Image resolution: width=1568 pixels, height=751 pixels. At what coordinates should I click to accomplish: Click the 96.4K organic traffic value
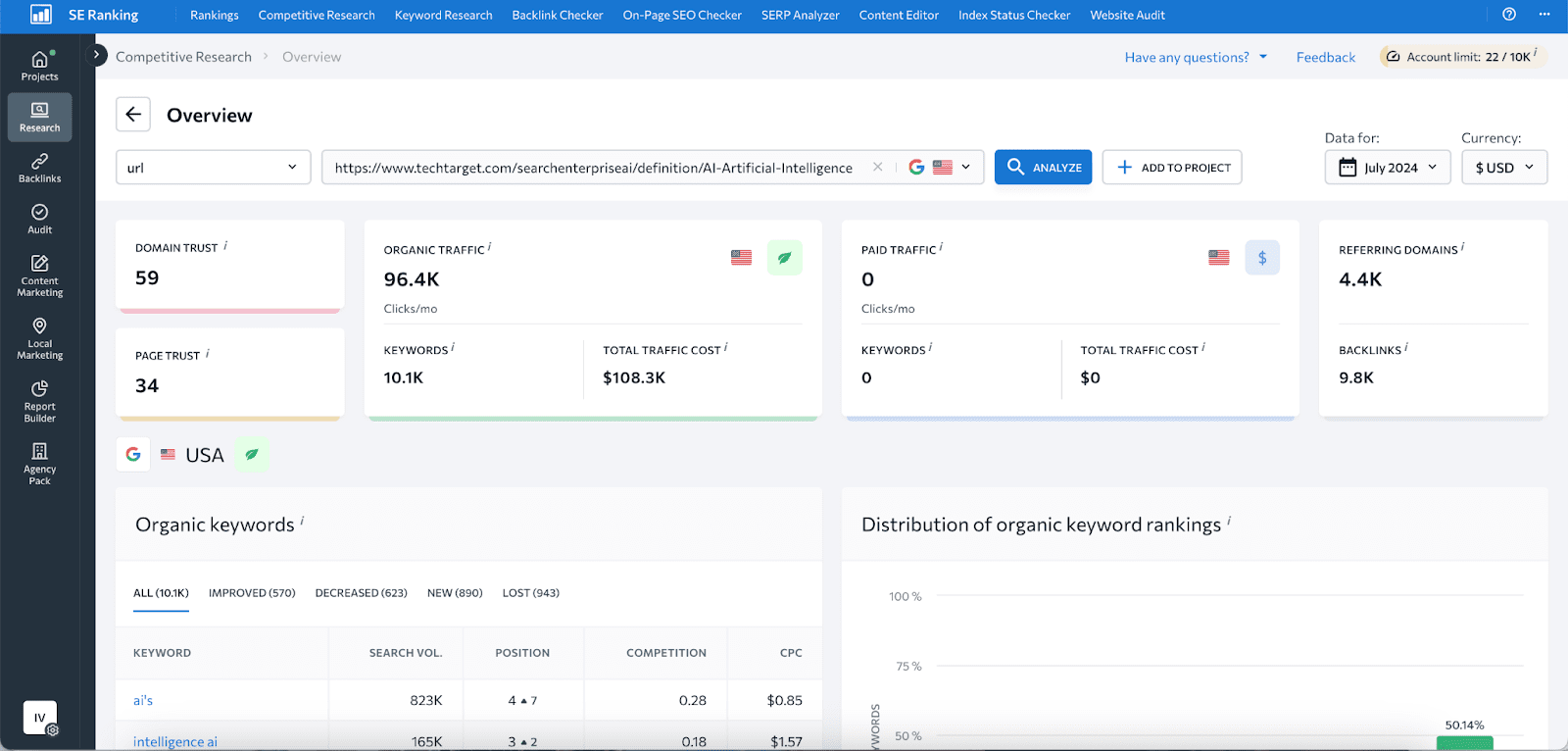pos(412,279)
